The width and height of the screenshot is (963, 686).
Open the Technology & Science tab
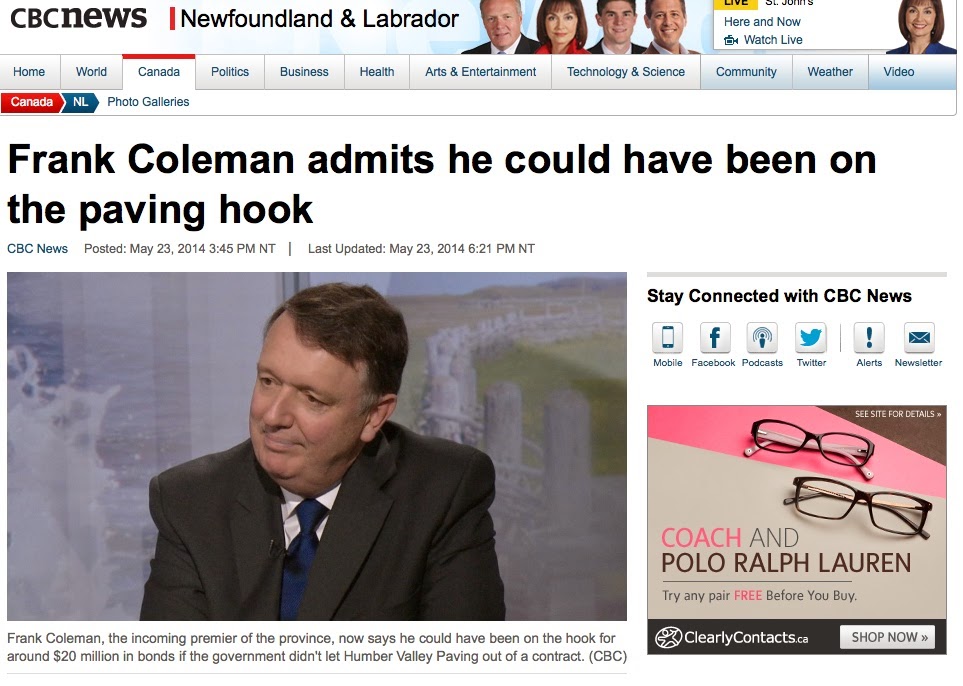626,72
